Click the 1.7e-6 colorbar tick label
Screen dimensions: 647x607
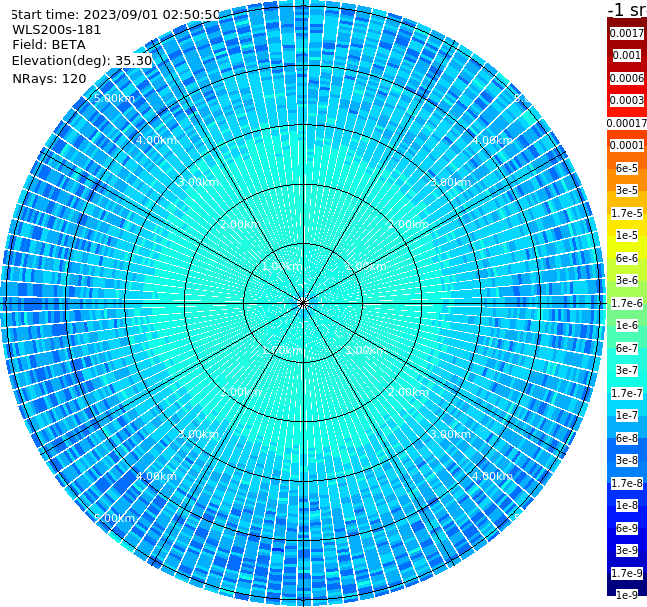coord(627,303)
